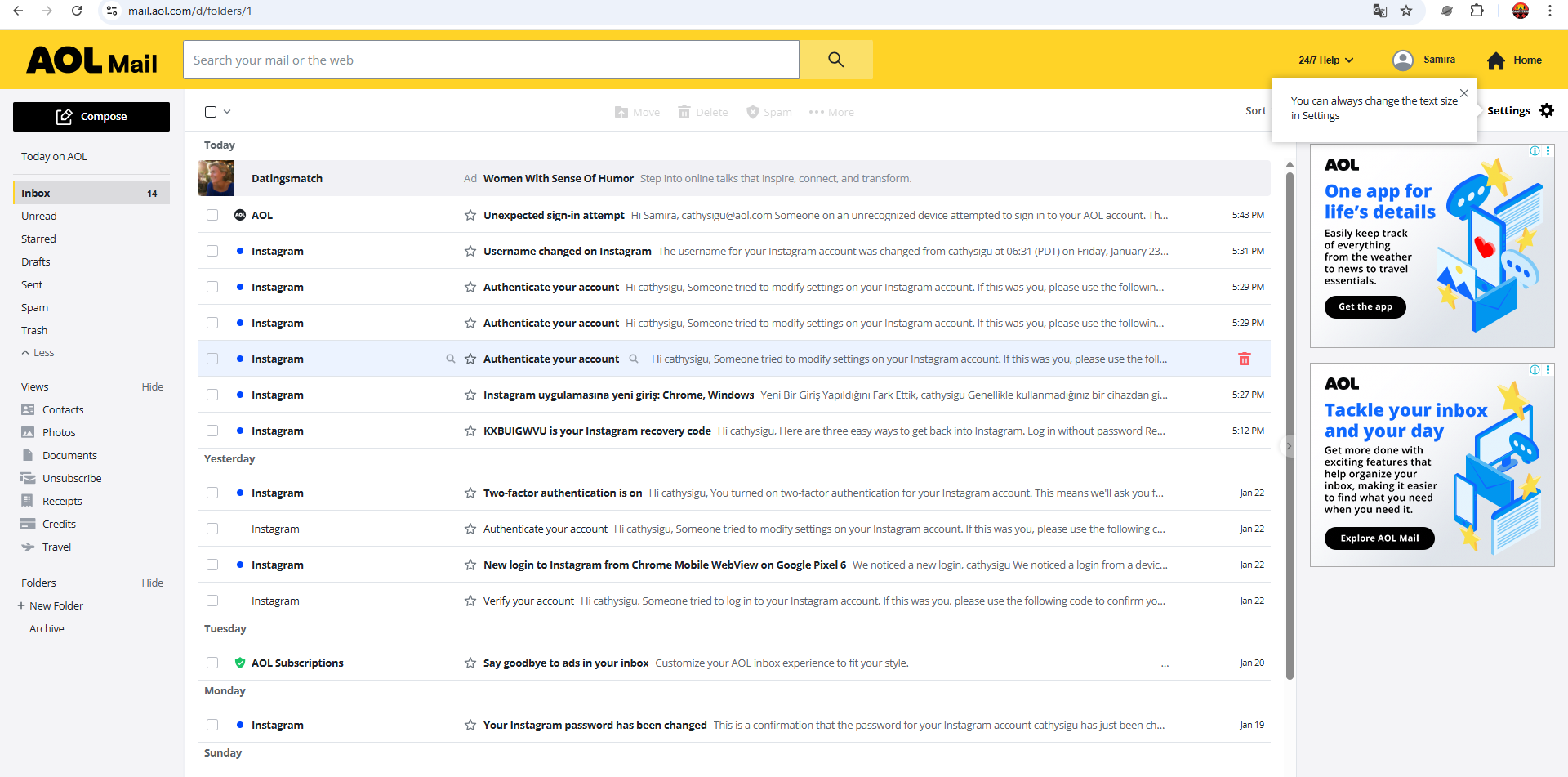Select the Instagram recovery code email checkbox
Screen dimensions: 1568x777
pos(212,431)
